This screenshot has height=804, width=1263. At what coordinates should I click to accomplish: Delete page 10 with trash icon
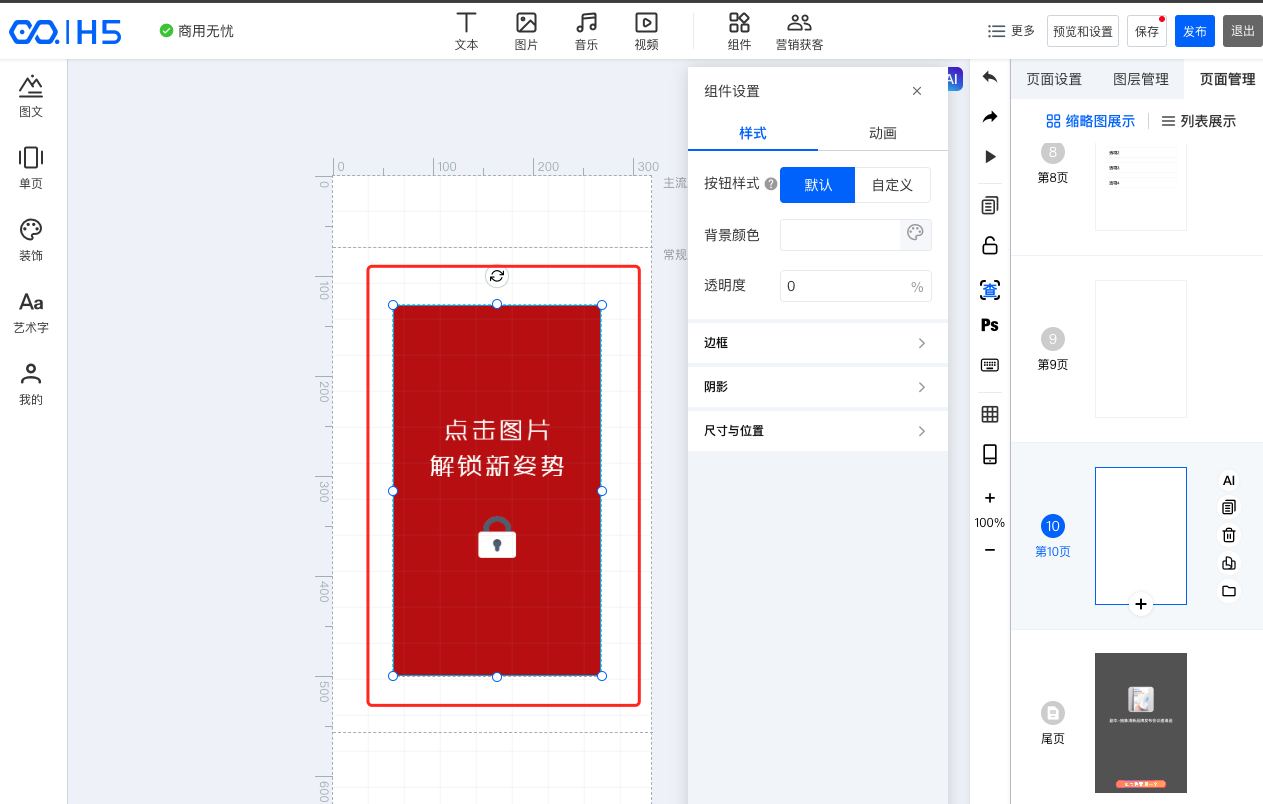(1229, 535)
